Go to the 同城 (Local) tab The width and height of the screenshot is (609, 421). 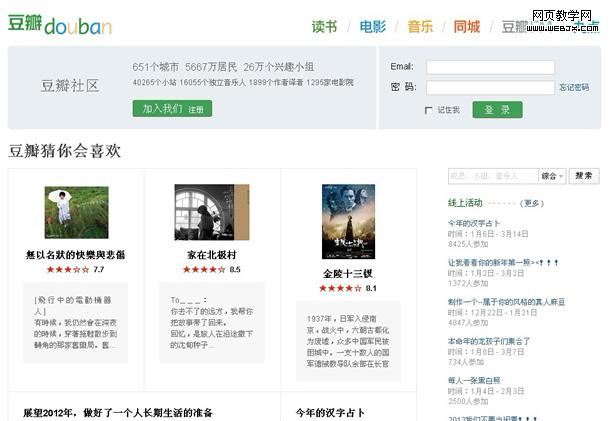(467, 27)
